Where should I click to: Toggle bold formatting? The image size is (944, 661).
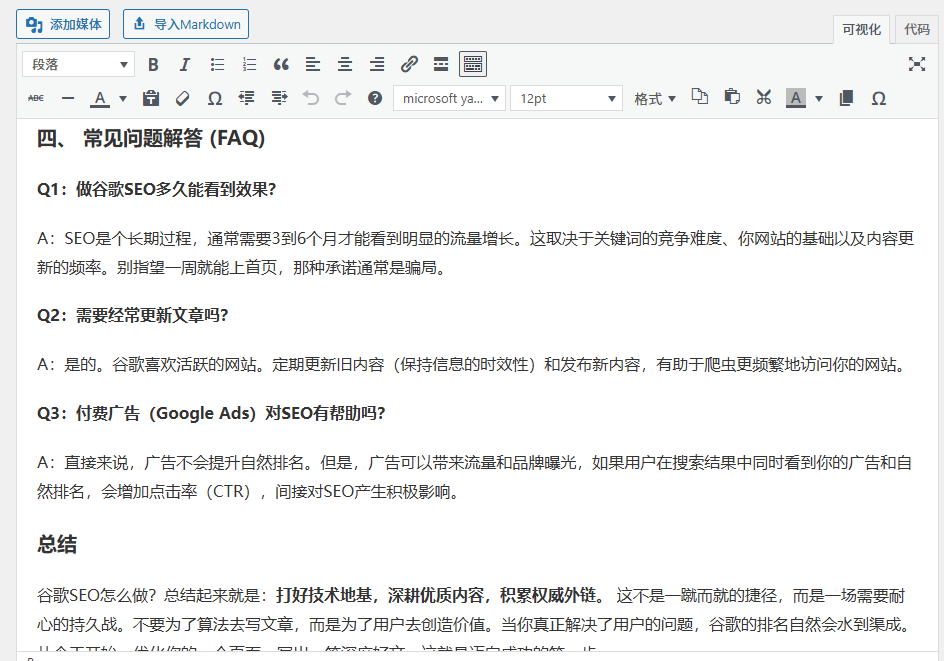[x=153, y=64]
